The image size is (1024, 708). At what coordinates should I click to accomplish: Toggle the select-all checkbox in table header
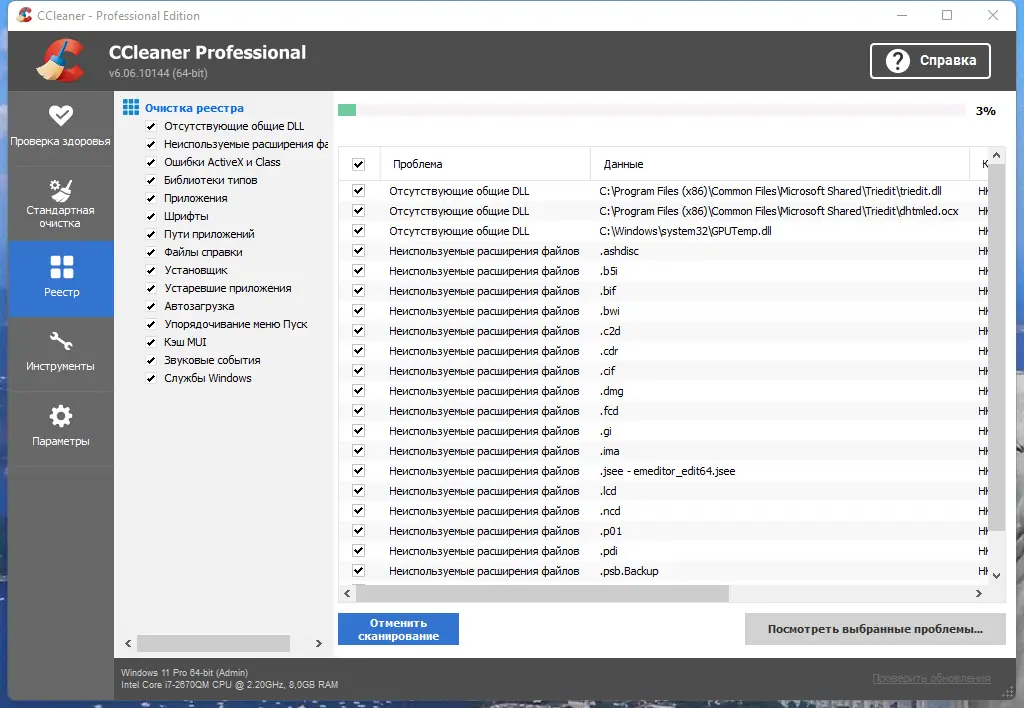point(359,164)
